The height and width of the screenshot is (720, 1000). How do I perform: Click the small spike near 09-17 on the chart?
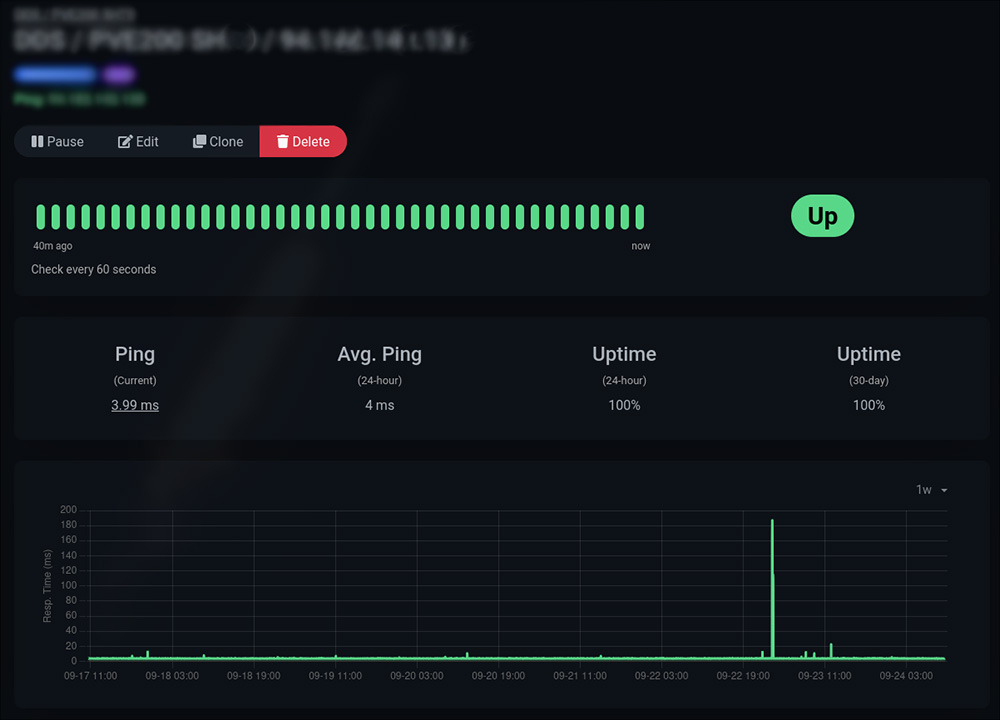coord(148,654)
